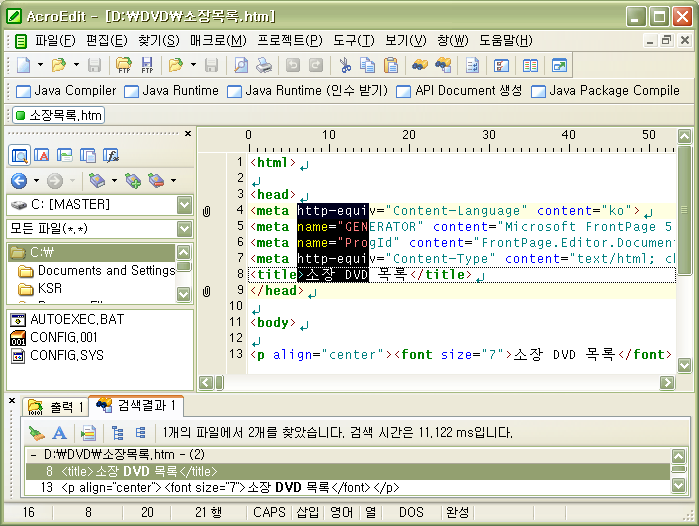Click the Open folder toolbar icon
The image size is (699, 526).
pyautogui.click(x=58, y=66)
